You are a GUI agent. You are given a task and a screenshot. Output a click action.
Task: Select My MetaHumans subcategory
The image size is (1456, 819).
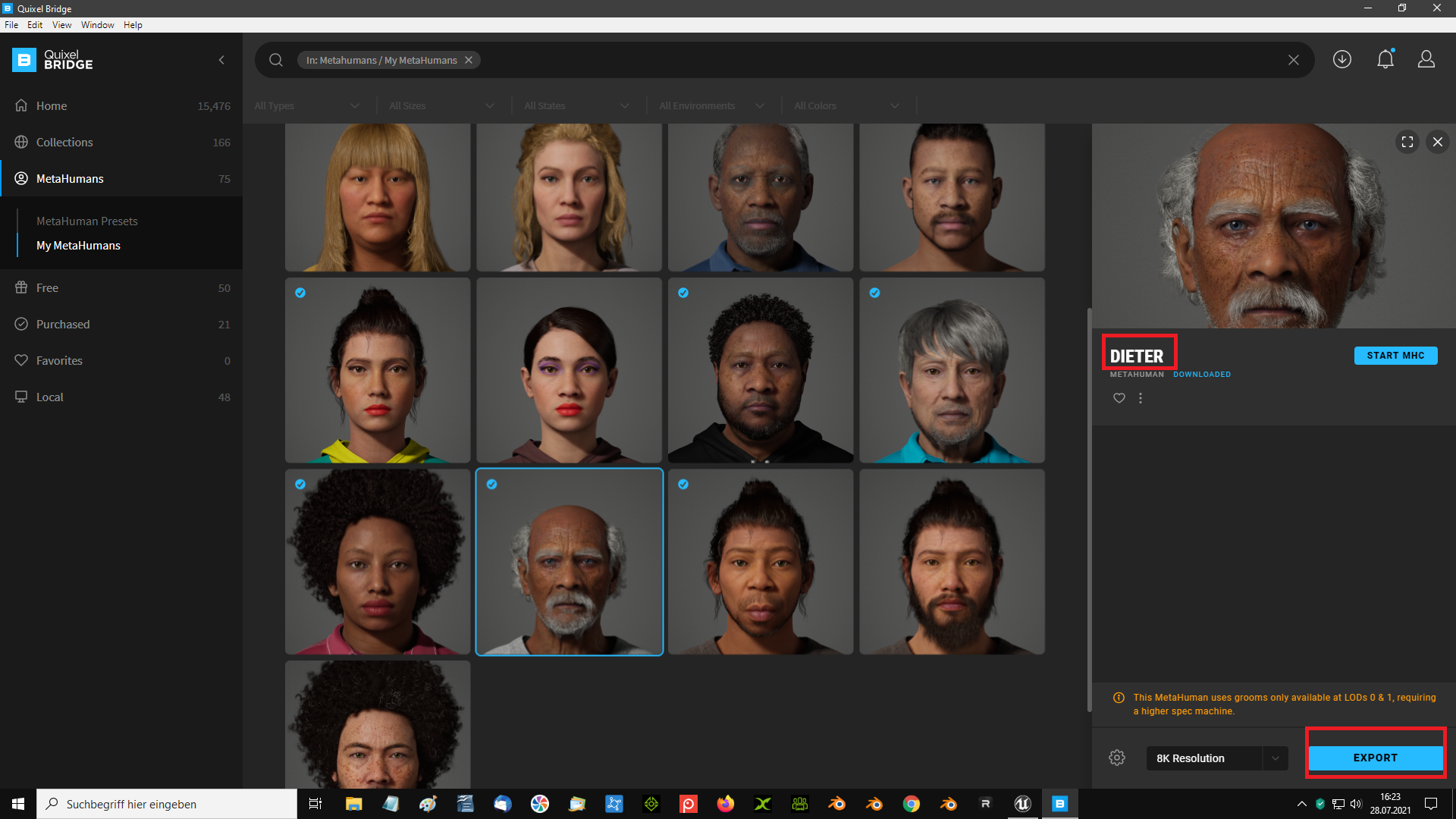point(78,245)
